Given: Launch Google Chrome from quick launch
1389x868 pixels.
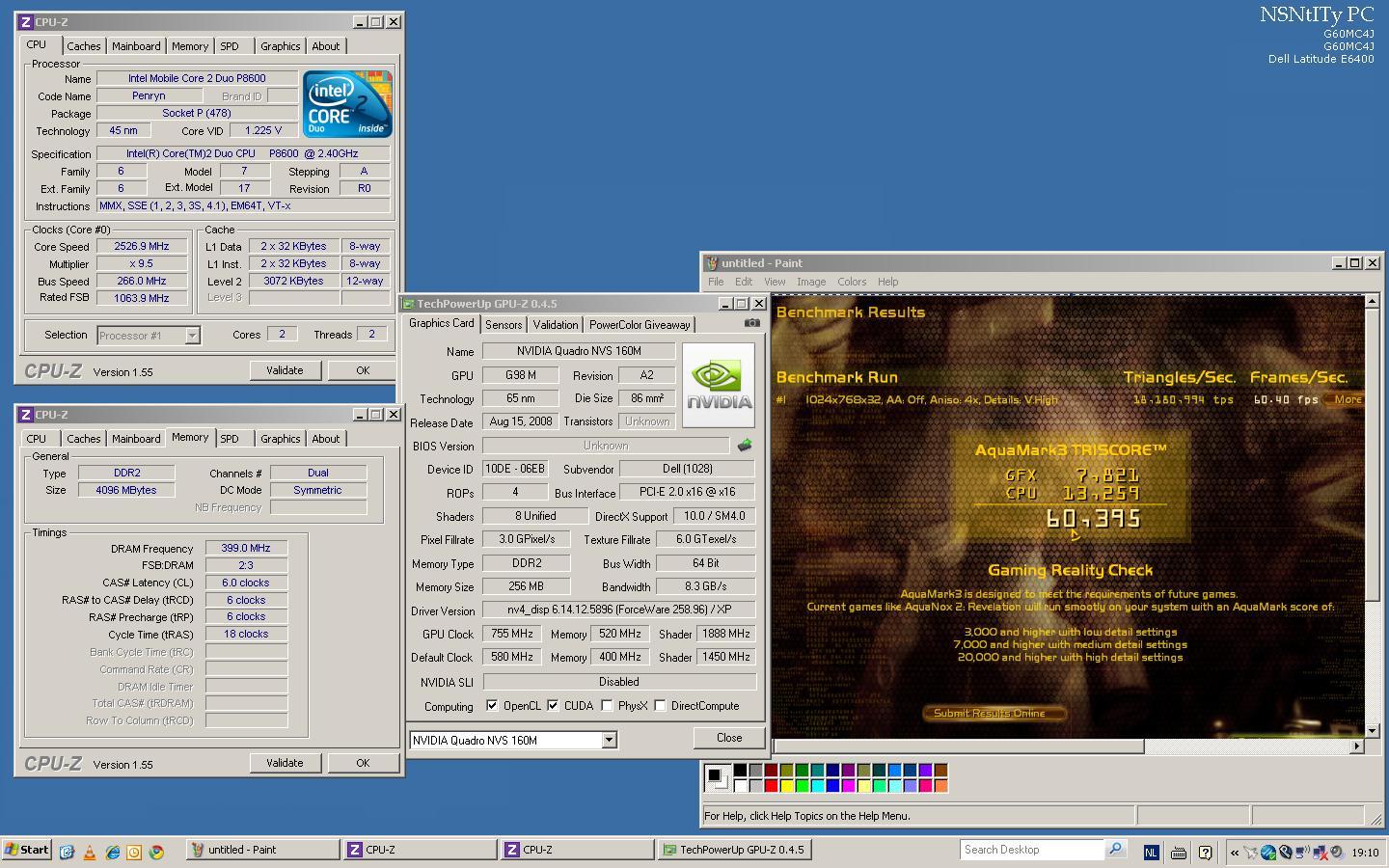Looking at the screenshot, I should [x=156, y=851].
